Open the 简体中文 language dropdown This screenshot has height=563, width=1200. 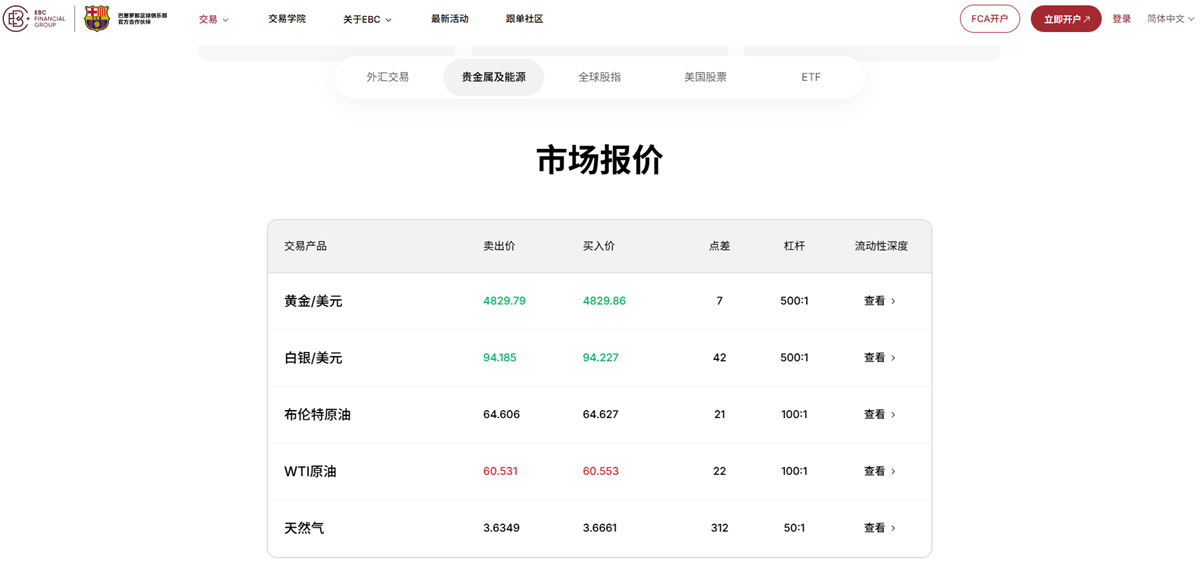pos(1171,19)
